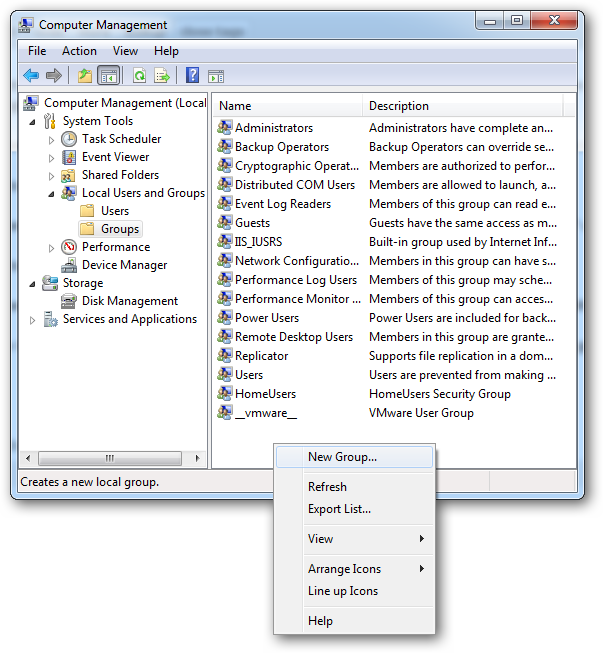Expand the Task Scheduler node
603x653 pixels.
[x=51, y=140]
